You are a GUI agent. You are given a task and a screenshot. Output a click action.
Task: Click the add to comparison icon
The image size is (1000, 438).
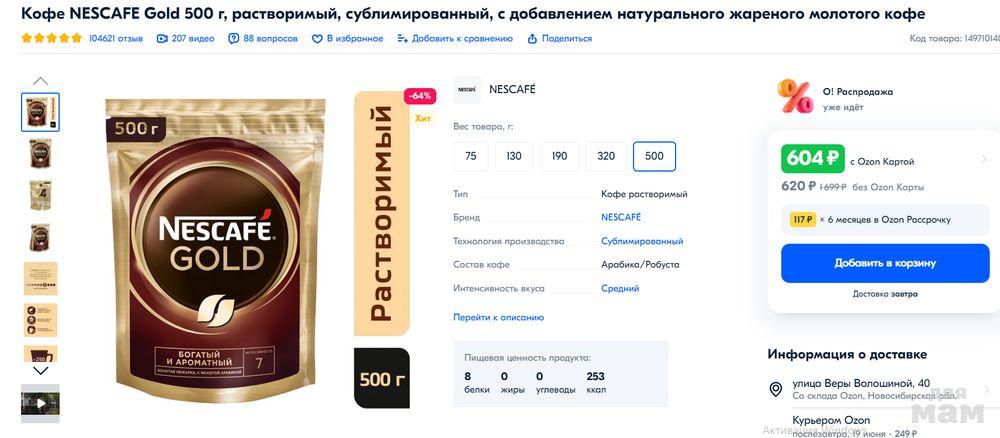click(x=402, y=39)
